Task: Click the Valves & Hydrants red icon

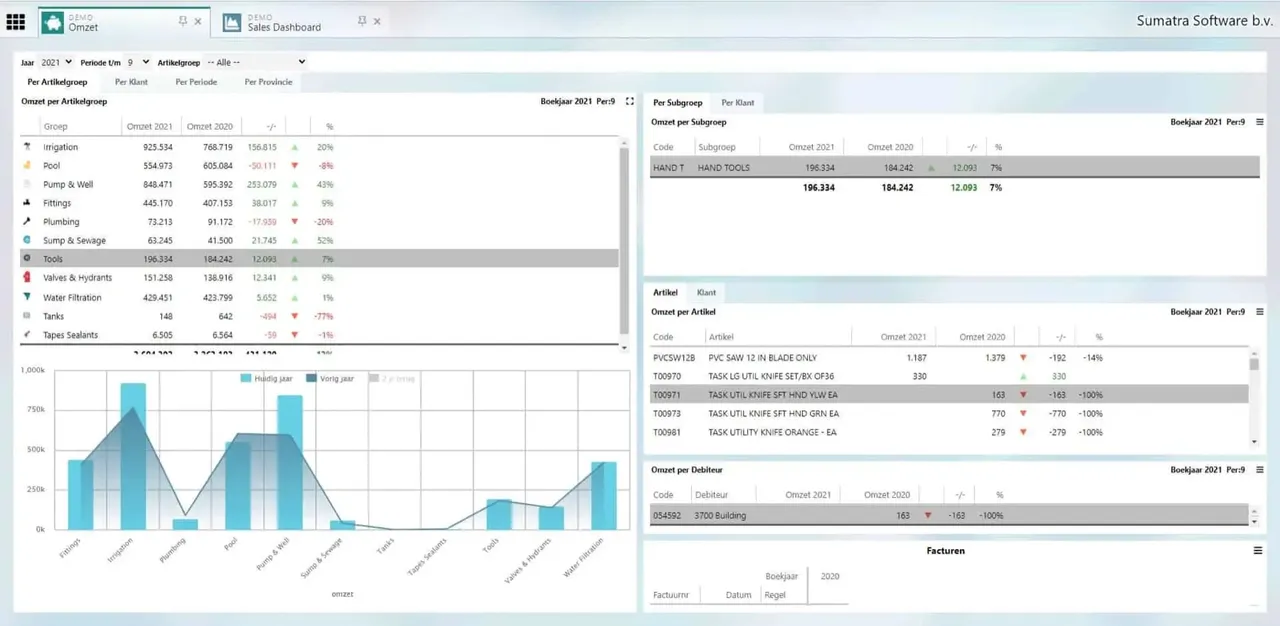Action: coord(27,277)
